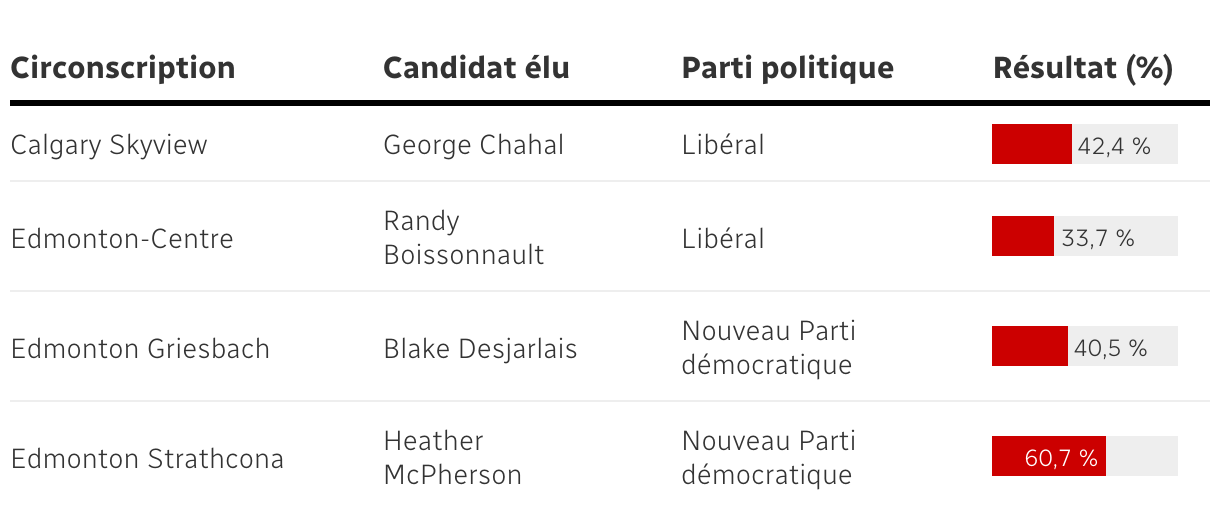Click the Candidat élu column header
The height and width of the screenshot is (520, 1220).
(x=476, y=68)
